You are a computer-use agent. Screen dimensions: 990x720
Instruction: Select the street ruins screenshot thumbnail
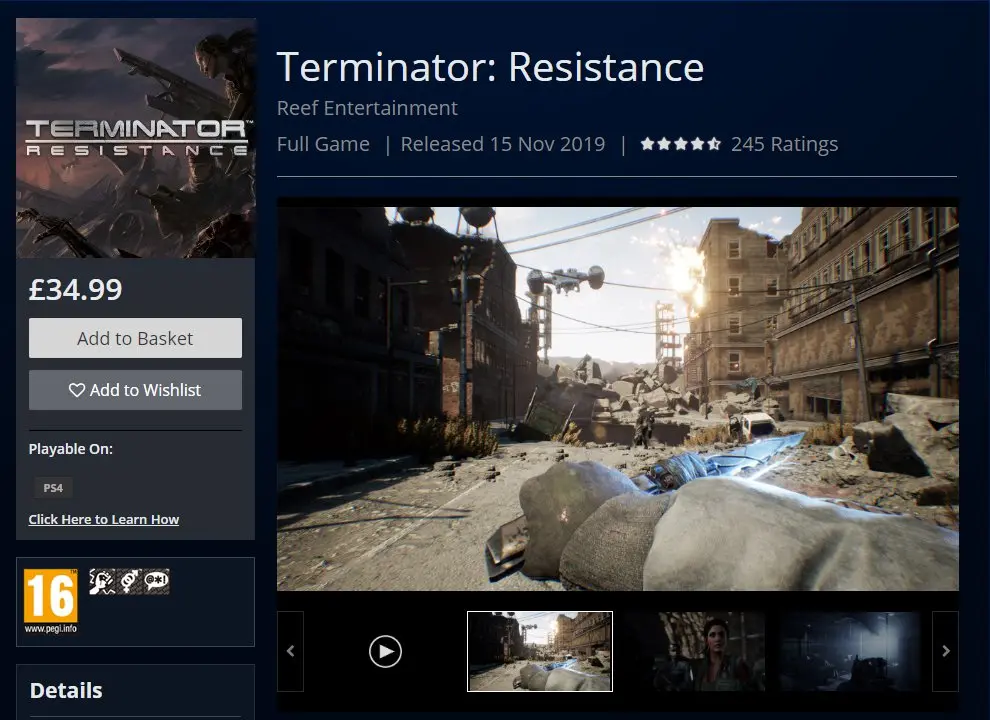(540, 652)
